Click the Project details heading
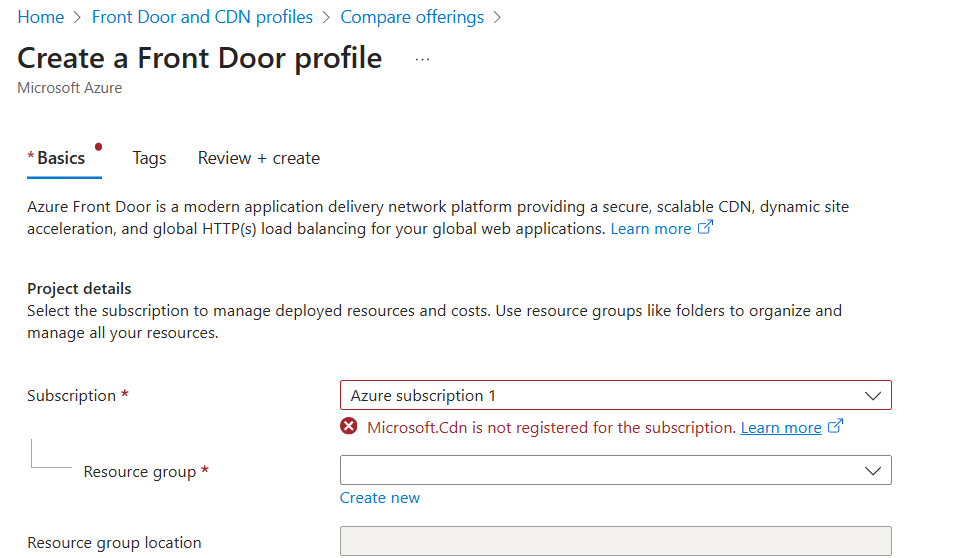Viewport: 979px width, 558px height. coord(79,288)
